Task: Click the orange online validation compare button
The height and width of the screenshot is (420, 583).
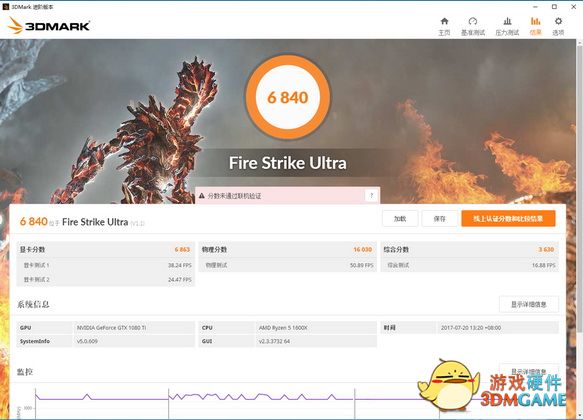Action: tap(508, 219)
